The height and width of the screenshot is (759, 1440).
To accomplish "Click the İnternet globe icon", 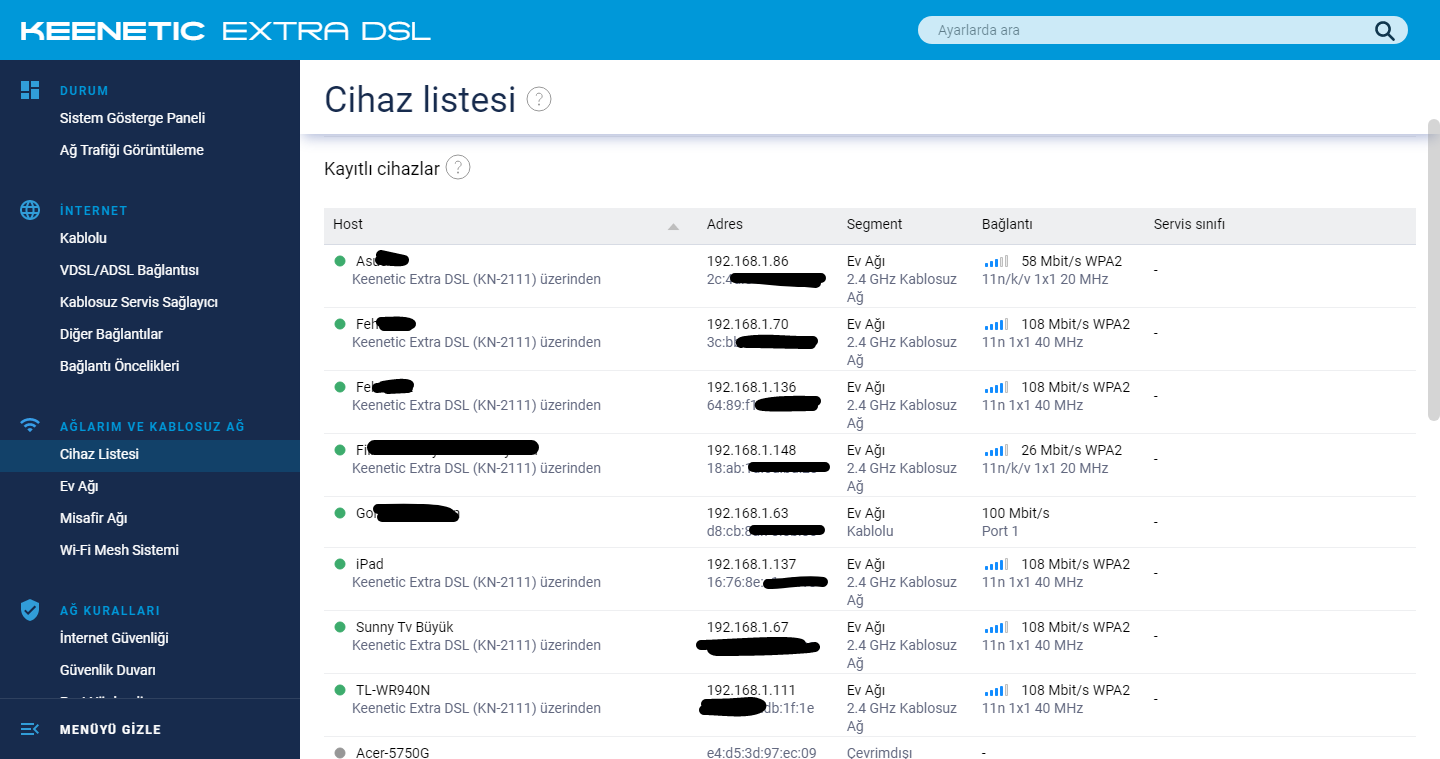I will point(30,210).
